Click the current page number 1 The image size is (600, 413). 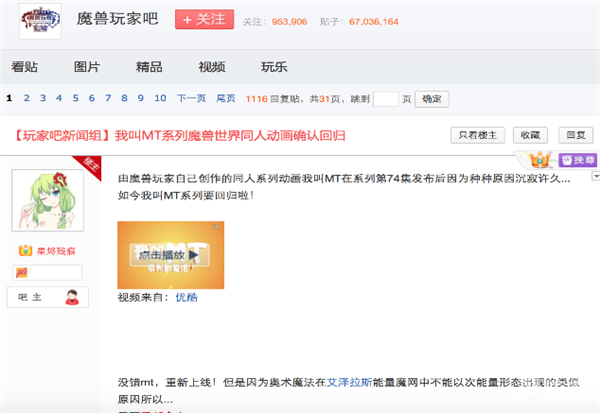coord(9,98)
